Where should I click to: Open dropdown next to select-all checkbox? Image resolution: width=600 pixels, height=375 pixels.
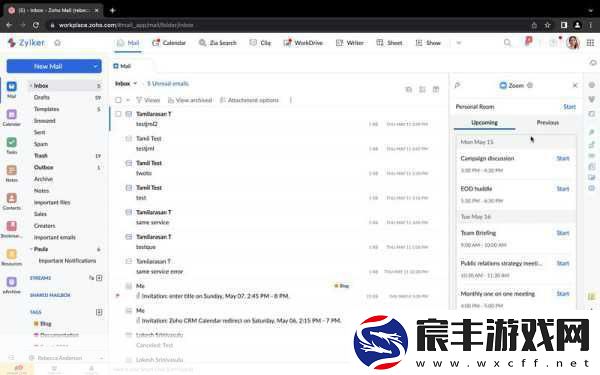[128, 100]
